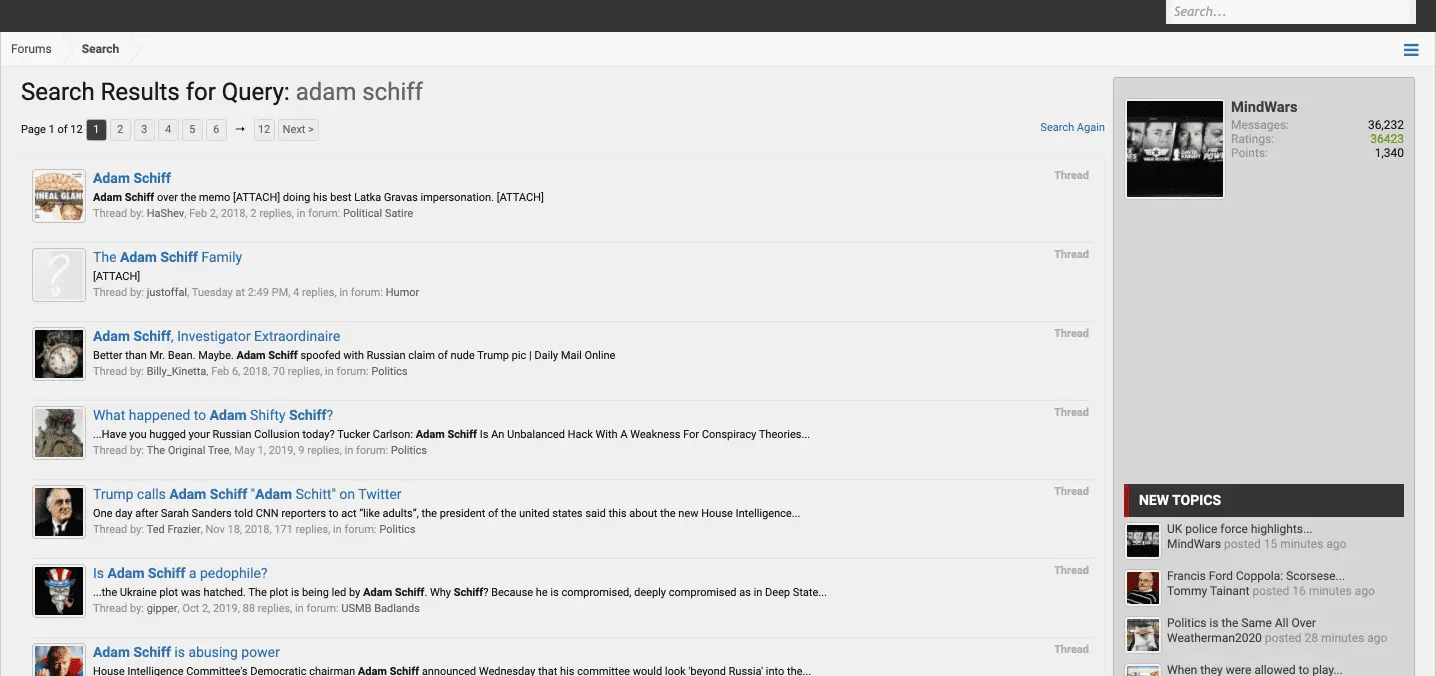Click Ted Frazier's portrait avatar
The width and height of the screenshot is (1436, 676).
tap(59, 511)
